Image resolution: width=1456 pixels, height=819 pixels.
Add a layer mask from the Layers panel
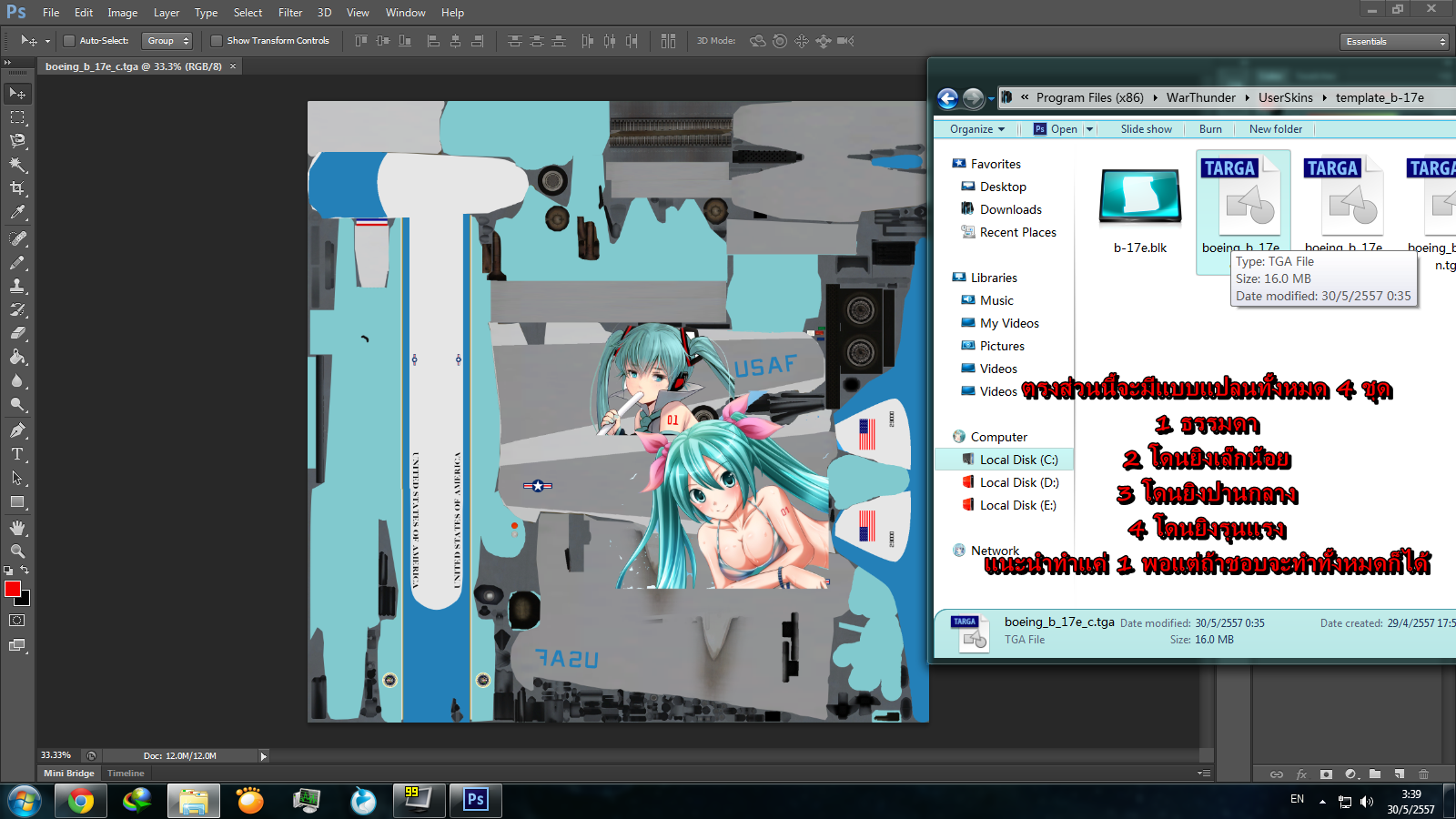(1326, 774)
